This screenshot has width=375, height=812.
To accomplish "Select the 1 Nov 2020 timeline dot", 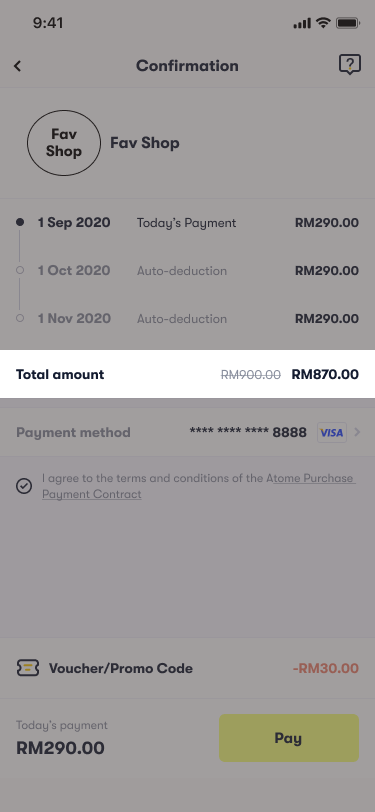I will click(x=20, y=318).
